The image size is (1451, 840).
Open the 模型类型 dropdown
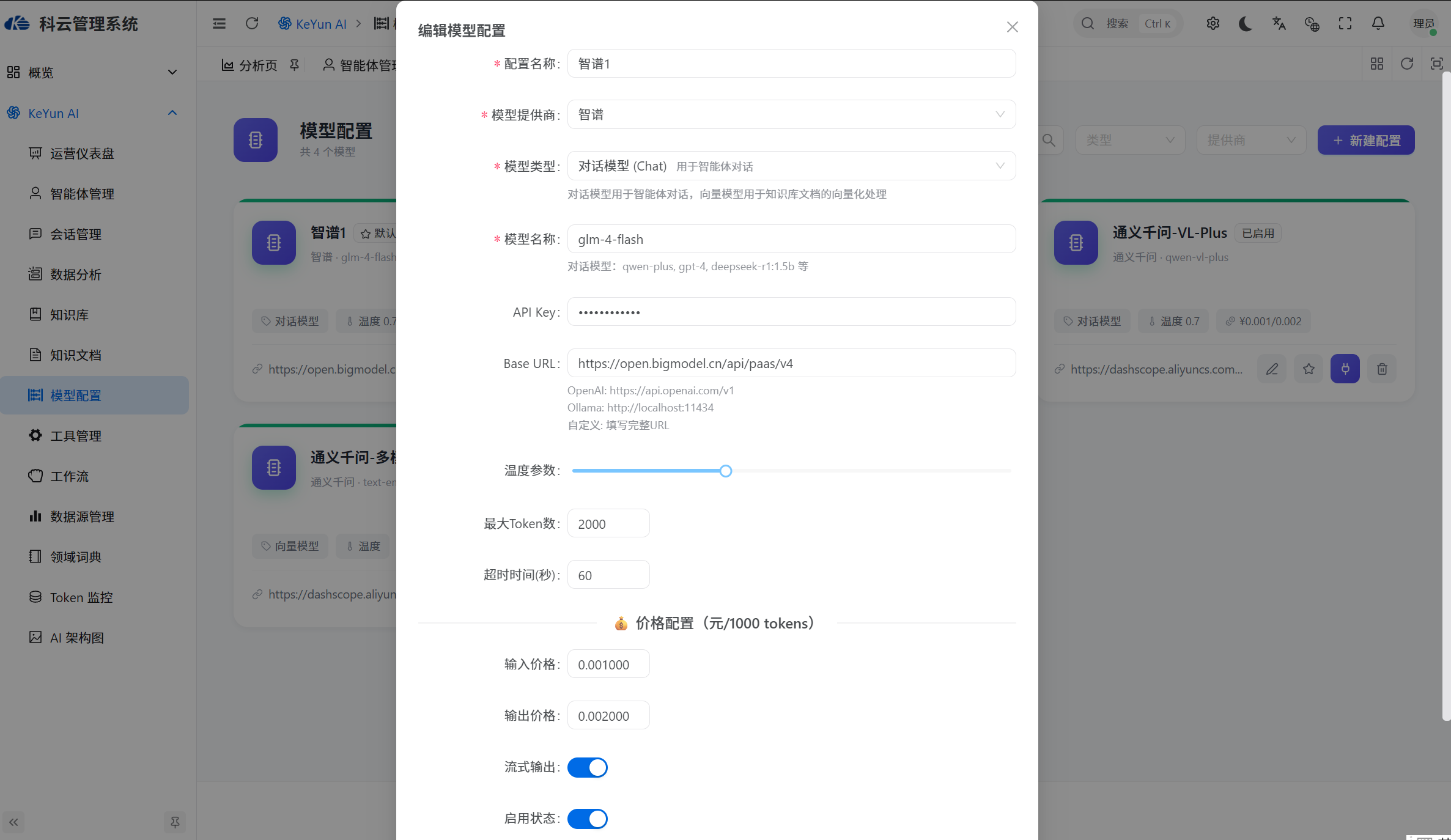coord(792,166)
